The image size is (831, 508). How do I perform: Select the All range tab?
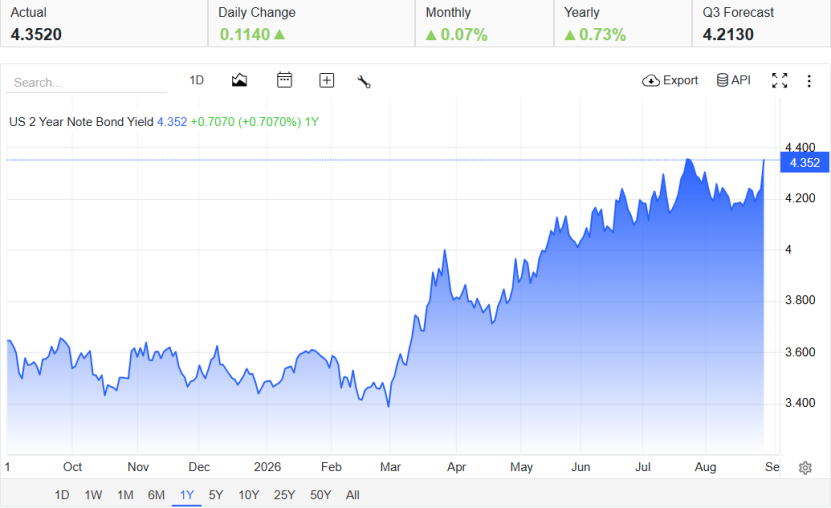tap(352, 495)
